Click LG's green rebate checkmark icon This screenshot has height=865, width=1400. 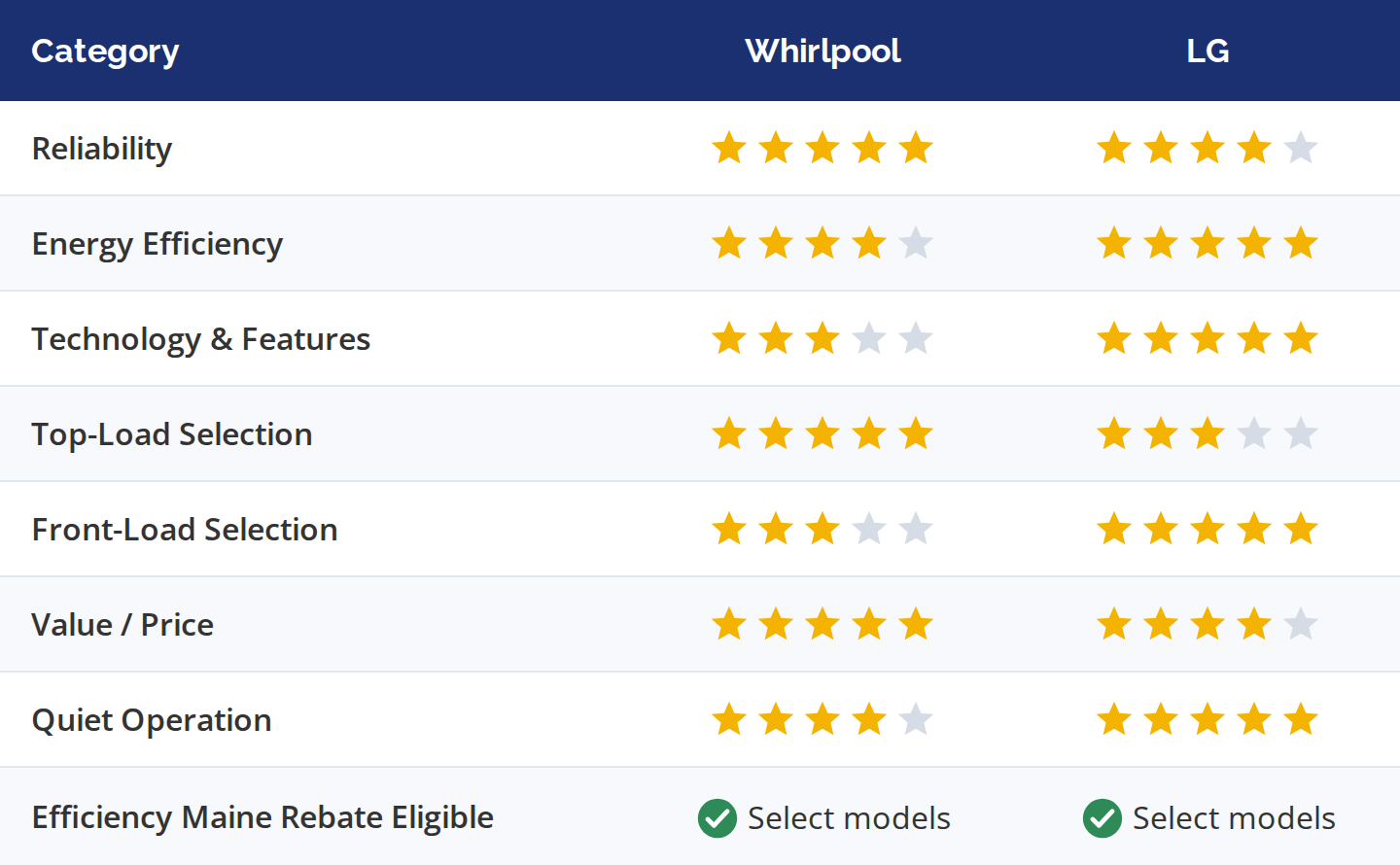click(x=1102, y=818)
